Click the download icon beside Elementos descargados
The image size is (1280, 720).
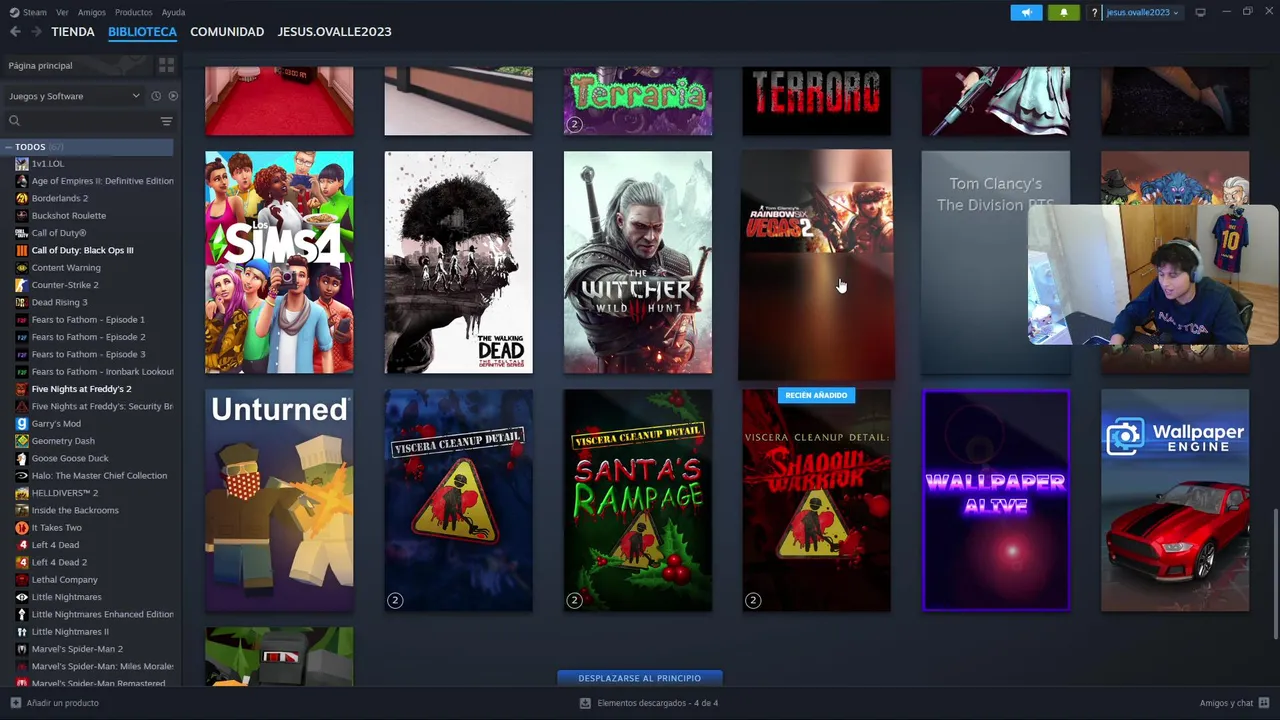click(x=585, y=703)
